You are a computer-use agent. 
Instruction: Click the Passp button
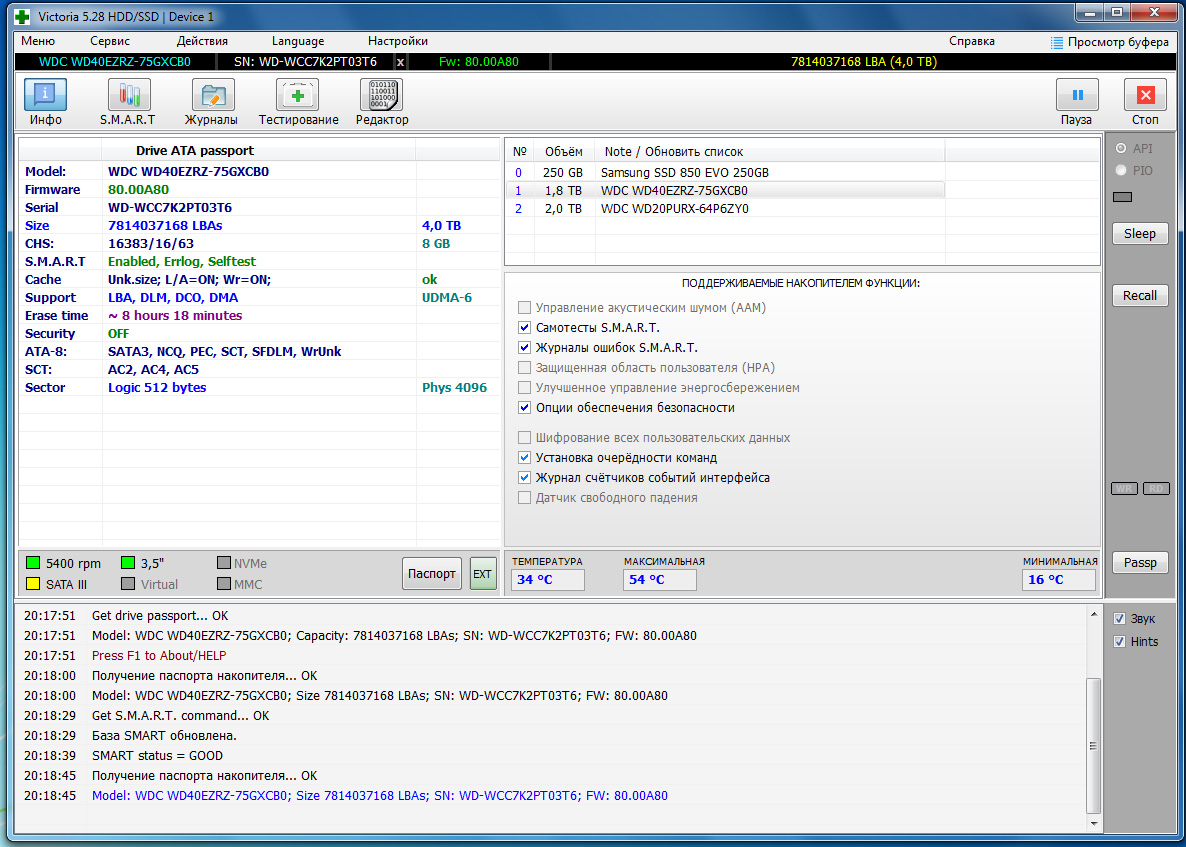[1140, 563]
